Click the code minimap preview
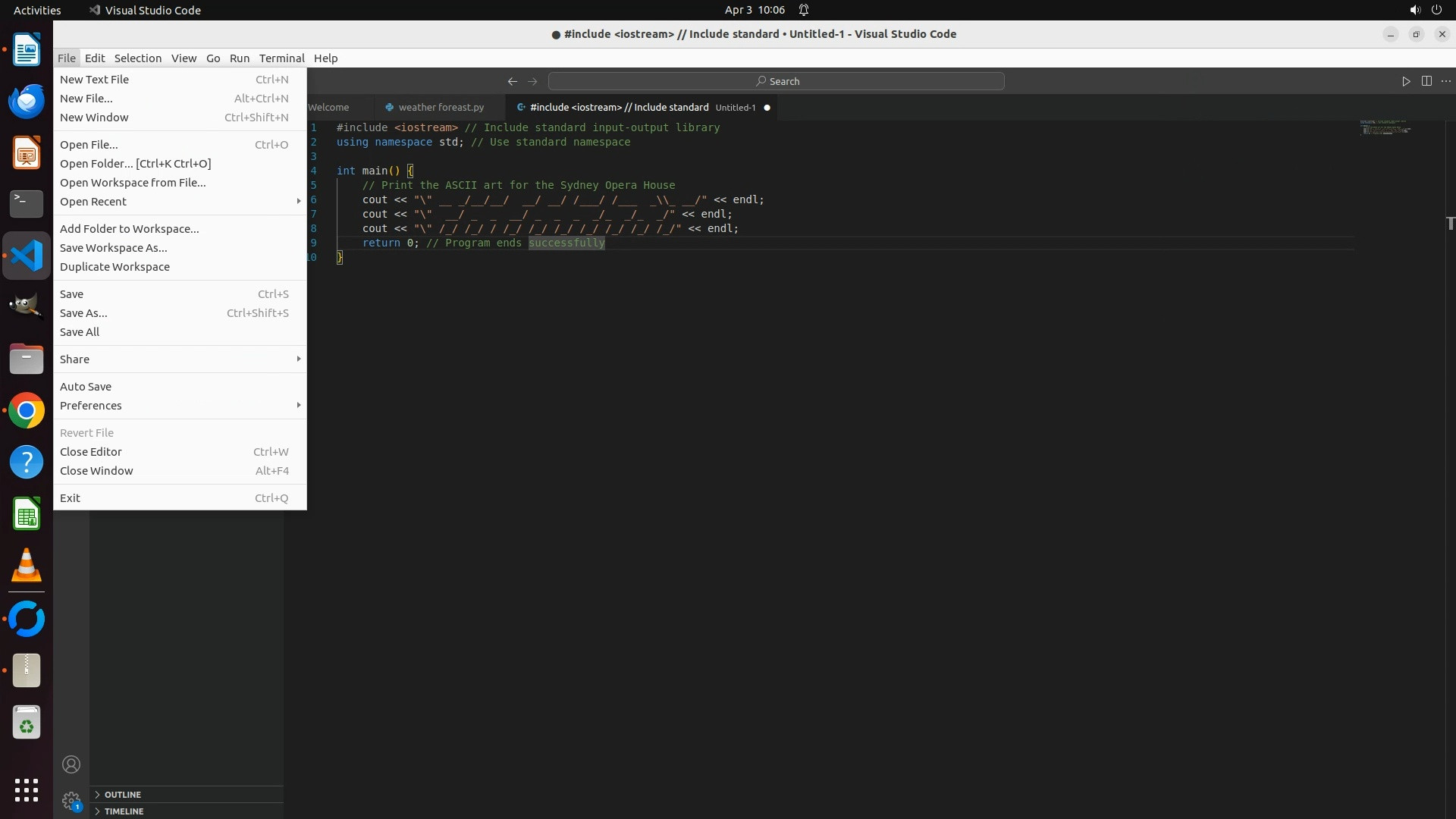The height and width of the screenshot is (819, 1456). pos(1385,127)
